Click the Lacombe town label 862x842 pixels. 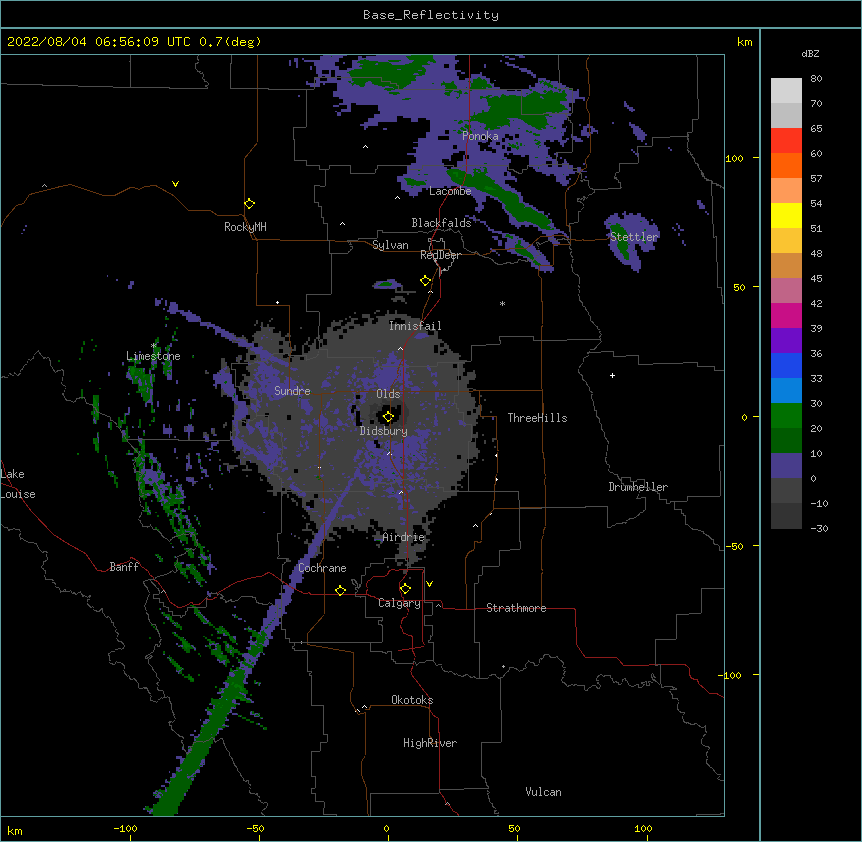[x=450, y=191]
